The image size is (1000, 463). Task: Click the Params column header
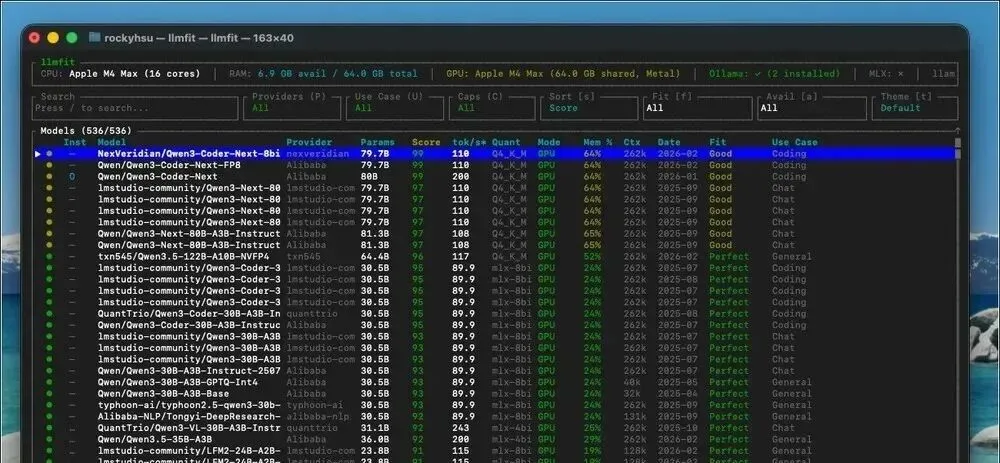pos(378,142)
